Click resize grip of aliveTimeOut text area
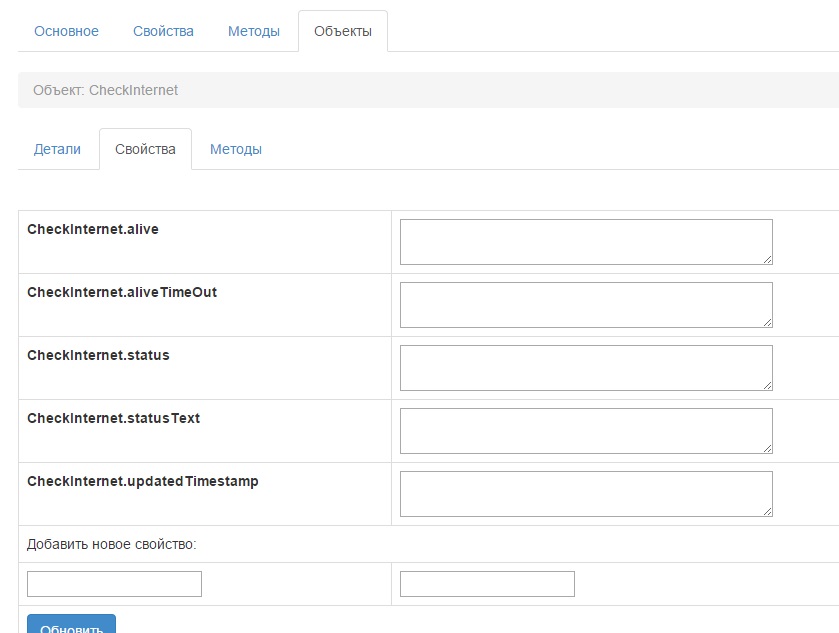The width and height of the screenshot is (839, 633). 767,322
